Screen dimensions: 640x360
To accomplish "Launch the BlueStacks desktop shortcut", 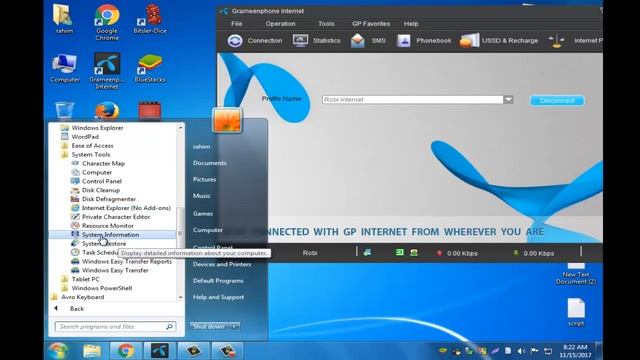I will click(x=150, y=68).
